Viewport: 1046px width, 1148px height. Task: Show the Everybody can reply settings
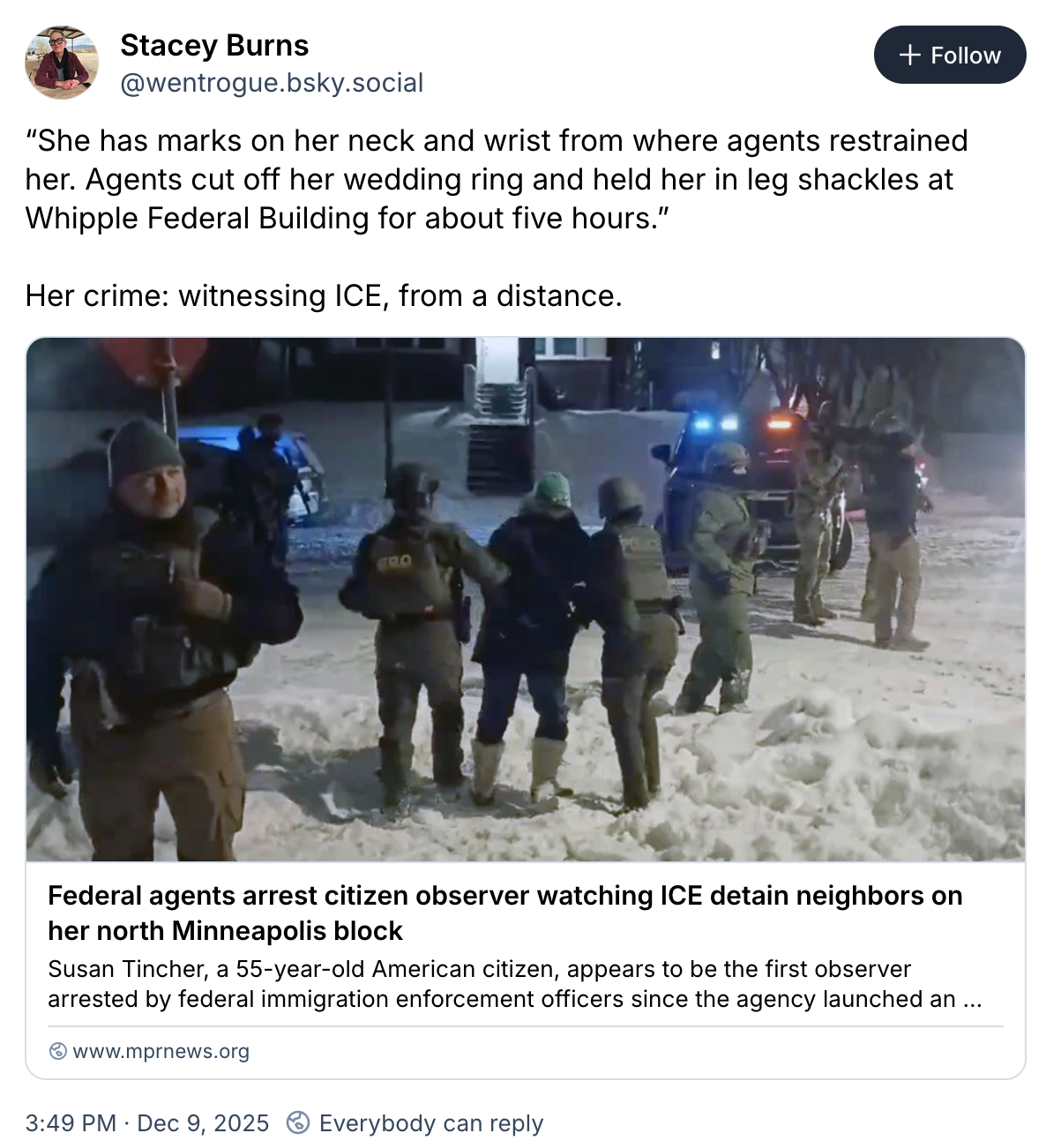415,1122
